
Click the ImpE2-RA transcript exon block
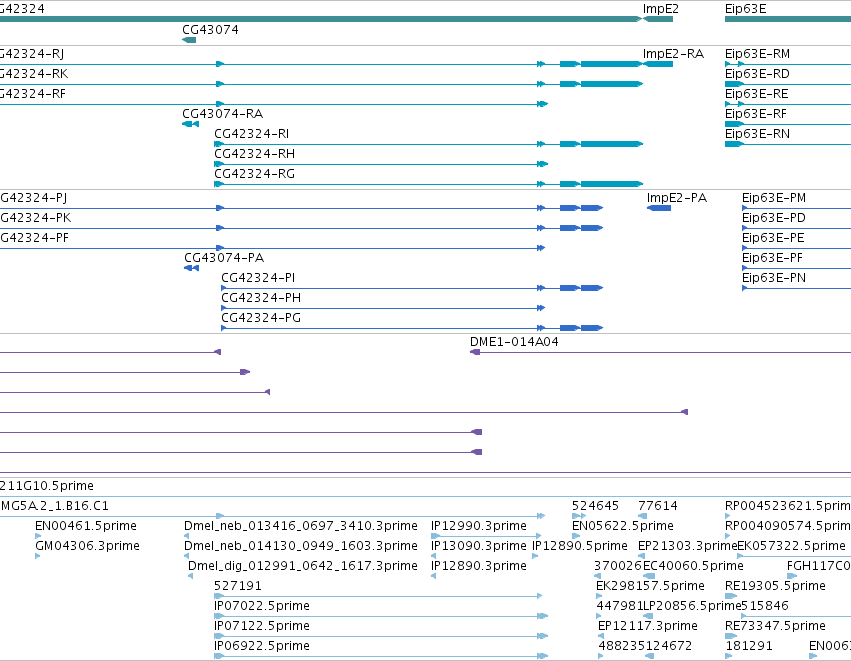[x=658, y=64]
